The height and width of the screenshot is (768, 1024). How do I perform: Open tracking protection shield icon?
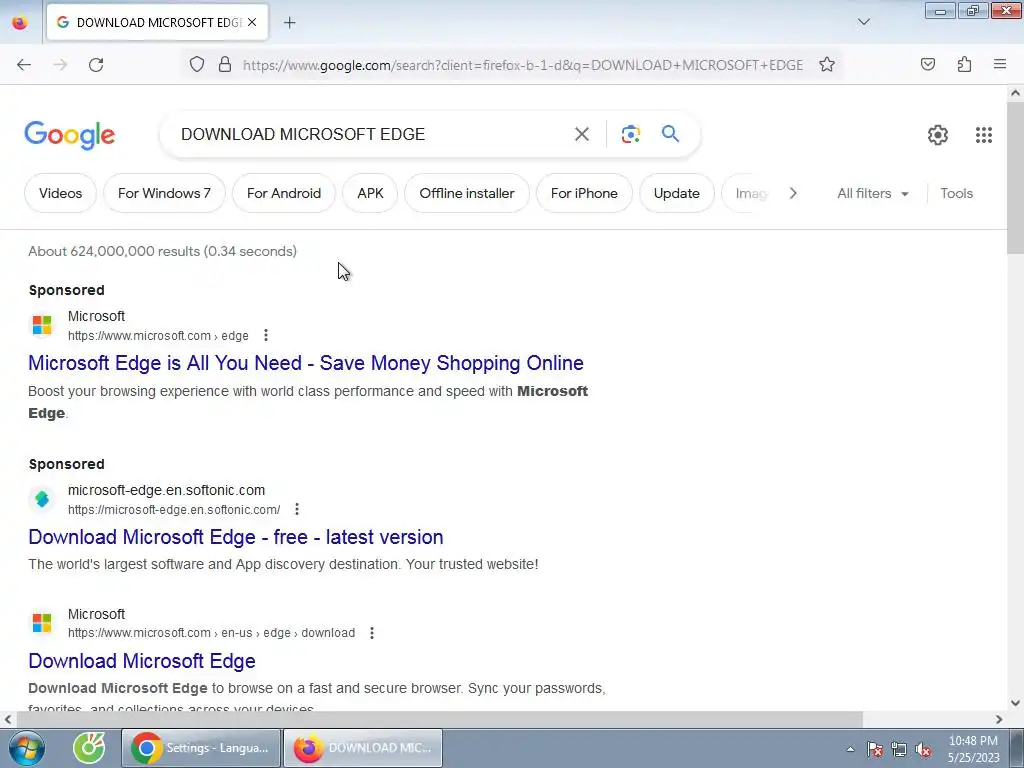point(197,65)
